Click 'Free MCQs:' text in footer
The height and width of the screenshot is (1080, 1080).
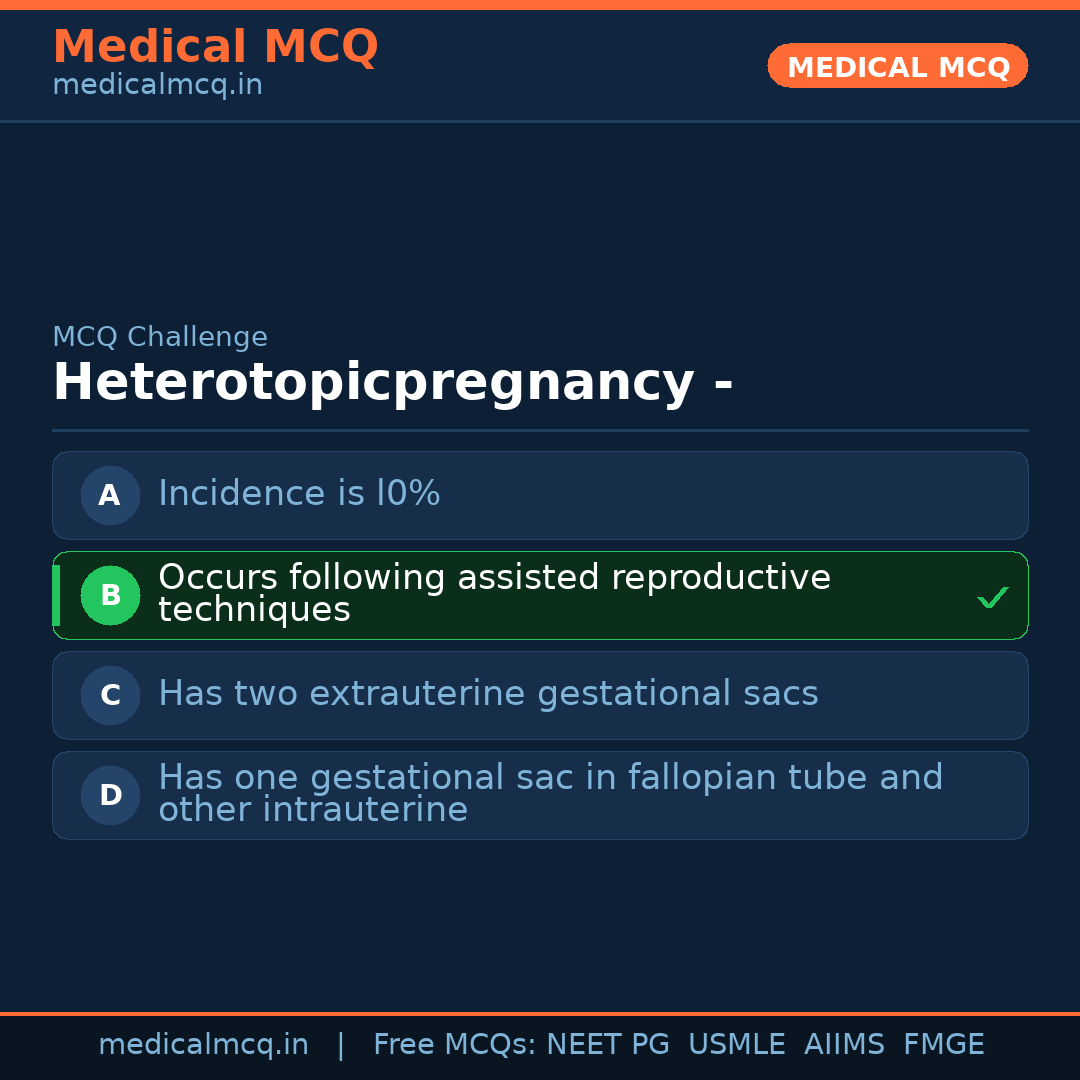(x=455, y=1045)
